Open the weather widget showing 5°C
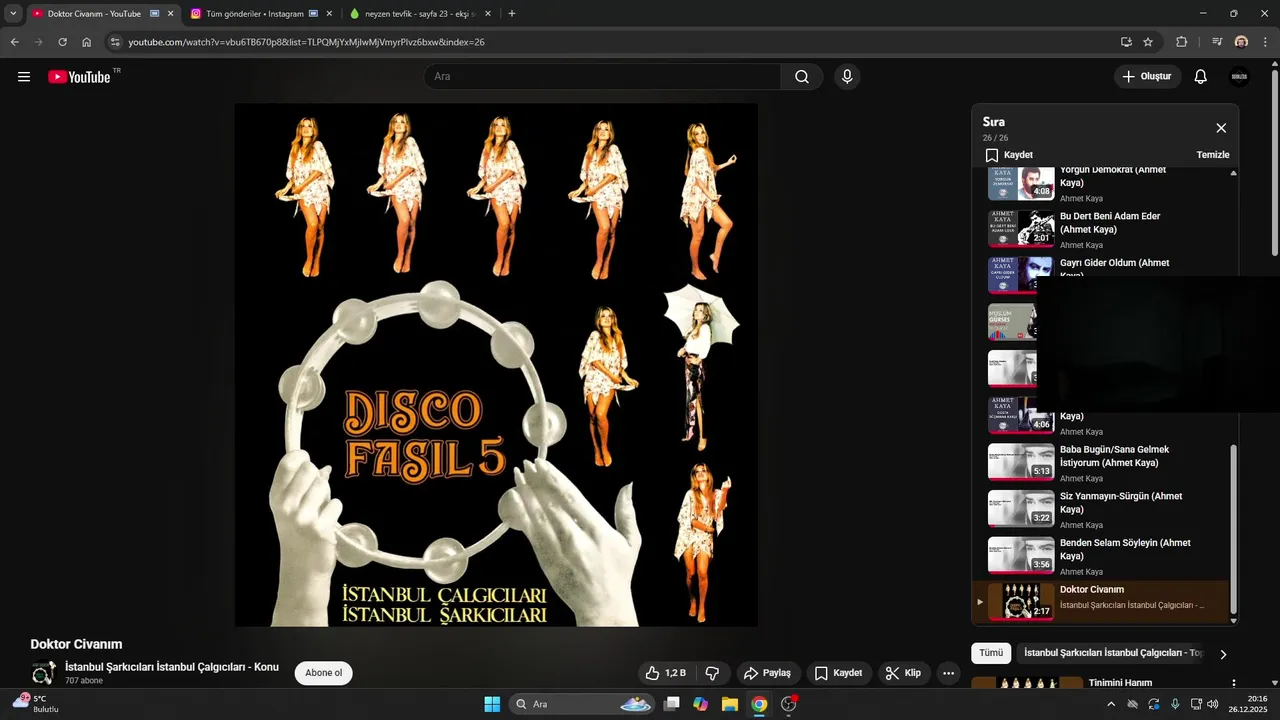The width and height of the screenshot is (1280, 720). tap(36, 703)
